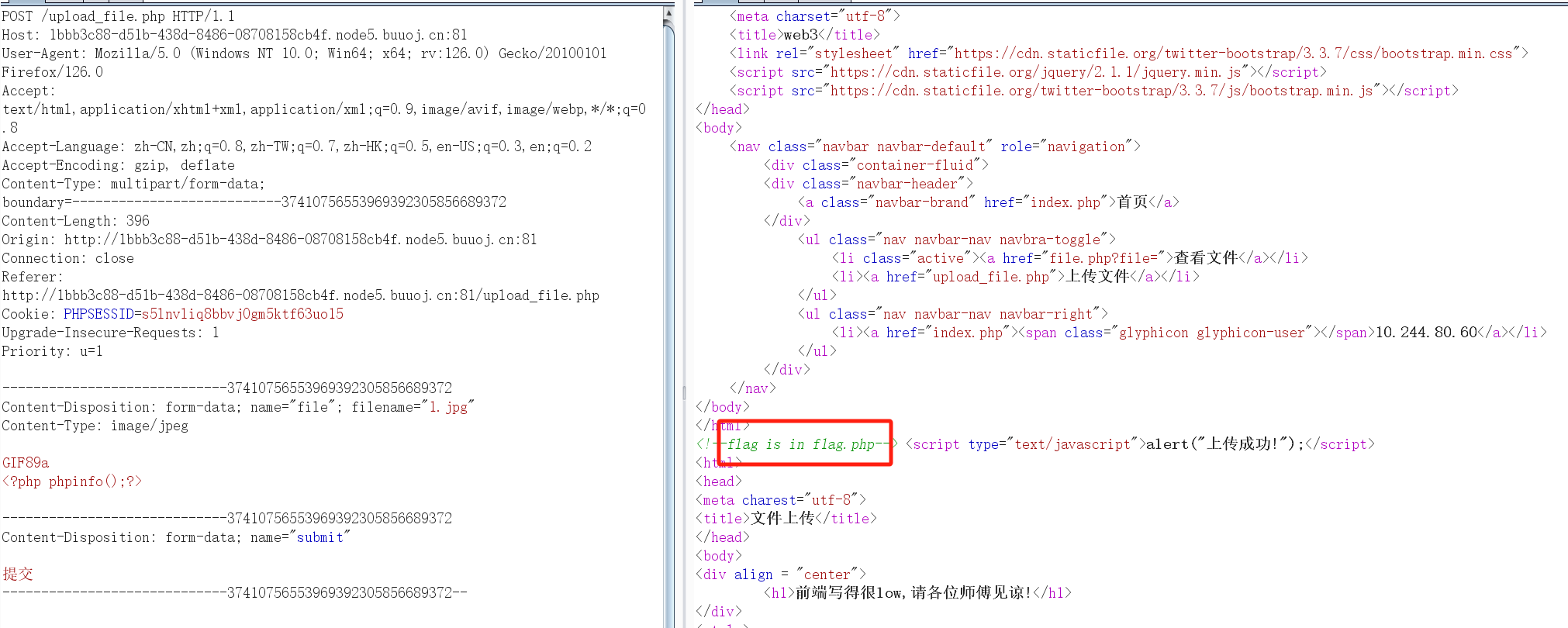Screen dimensions: 1568x628
Task: Click the nav 'navbar navbar-default' line
Action: [934, 147]
